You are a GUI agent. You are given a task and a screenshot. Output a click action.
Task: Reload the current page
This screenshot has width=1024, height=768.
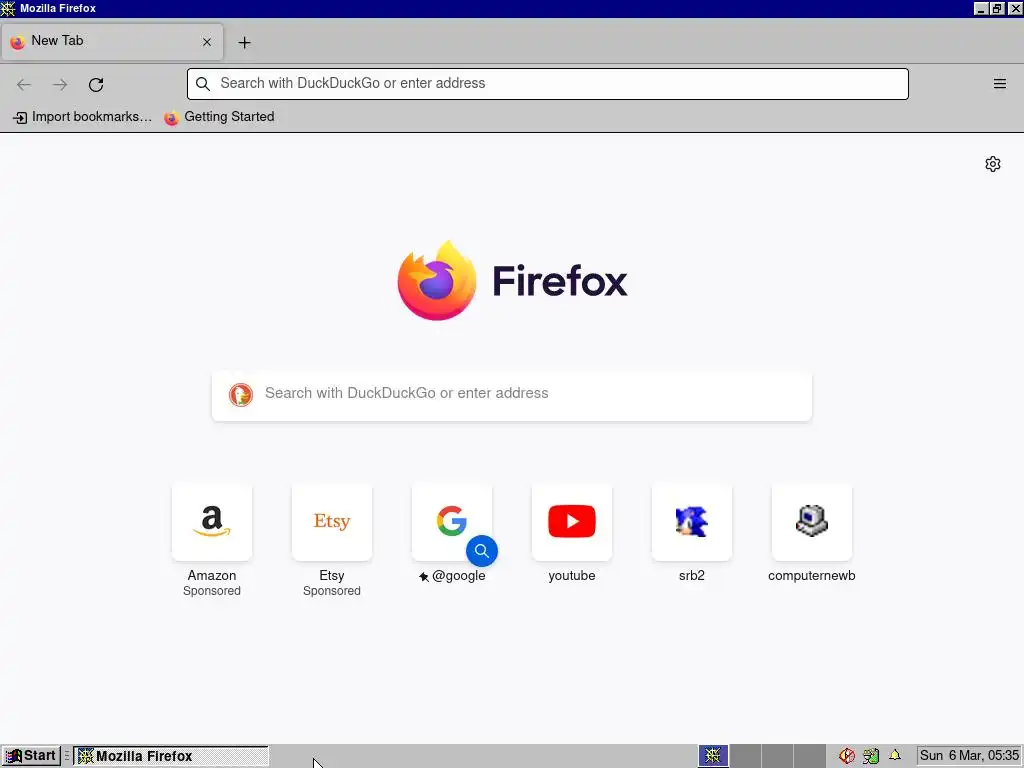point(96,84)
